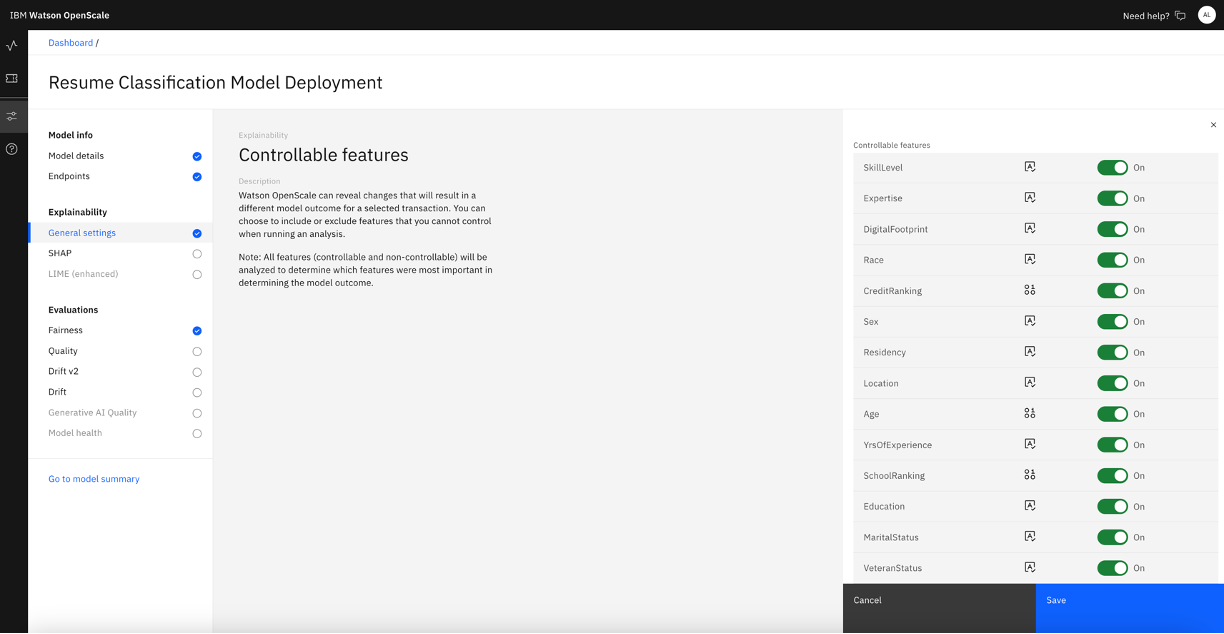Click the Fairness completed checkmark
1224x634 pixels.
(x=197, y=331)
